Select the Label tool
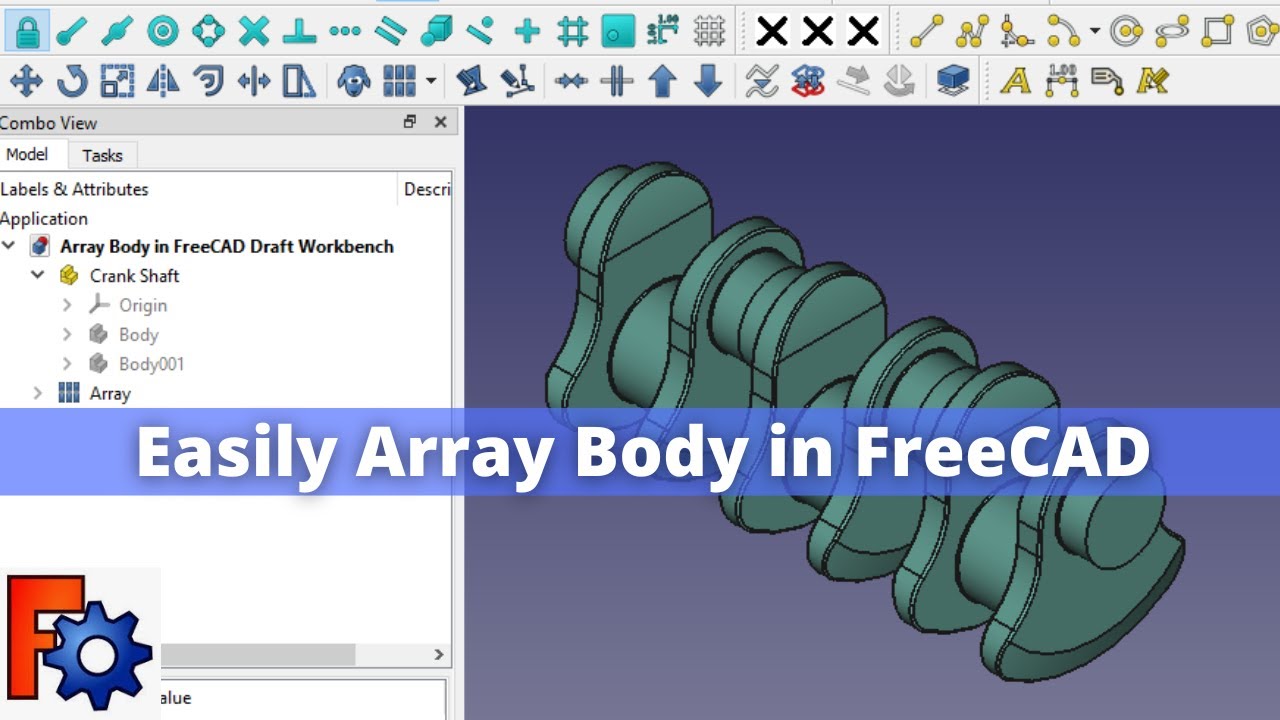The height and width of the screenshot is (720, 1280). coord(1107,80)
